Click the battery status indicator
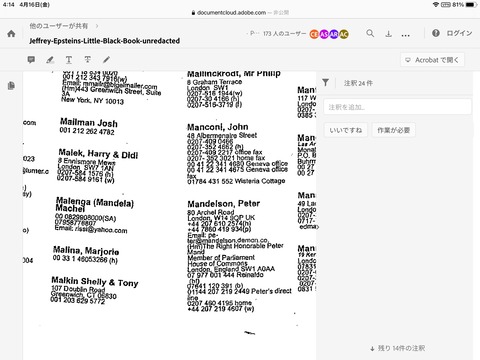 (471, 5)
